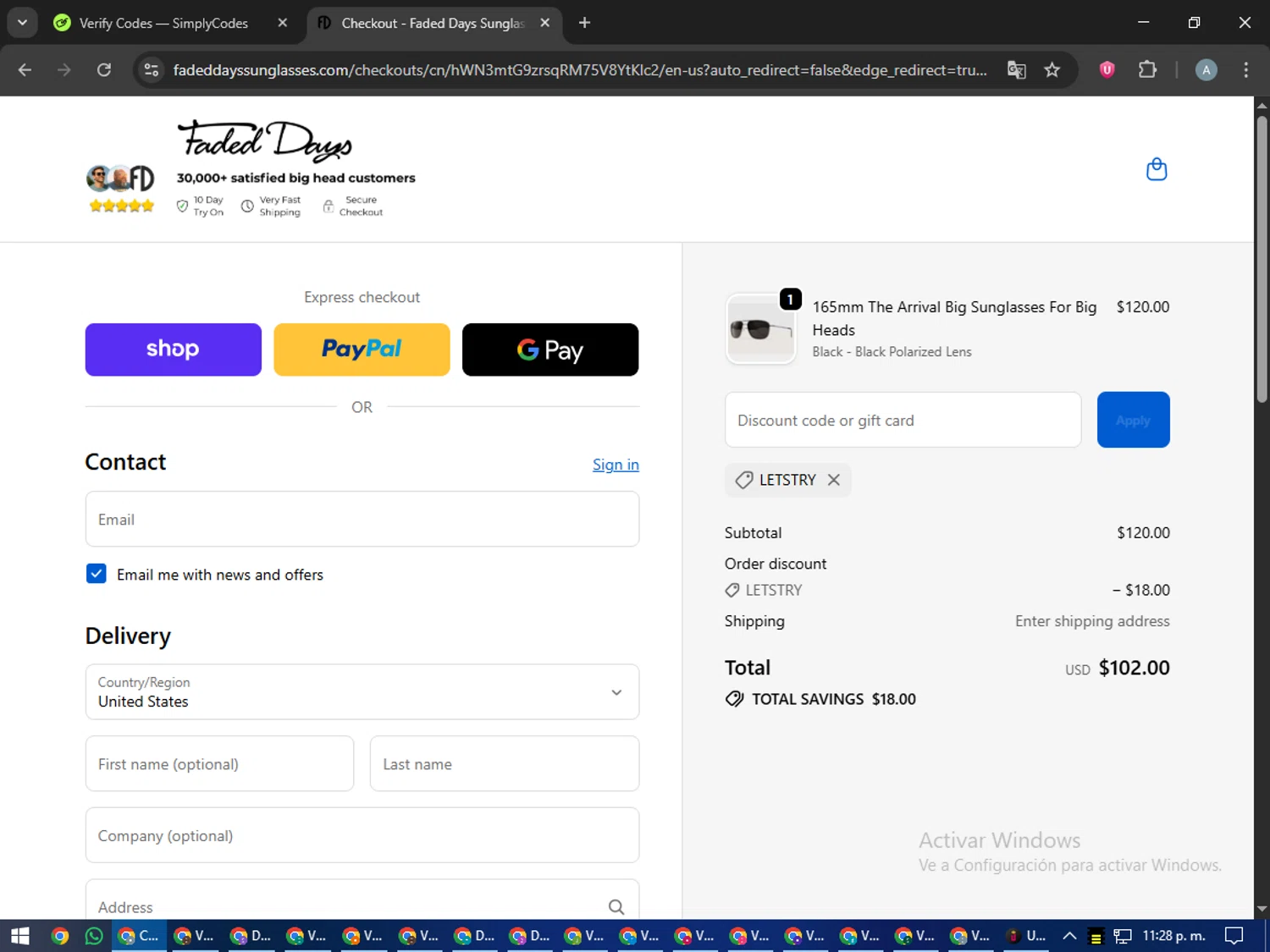The image size is (1270, 952).
Task: Click the Secure Checkout badge
Action: [x=353, y=206]
